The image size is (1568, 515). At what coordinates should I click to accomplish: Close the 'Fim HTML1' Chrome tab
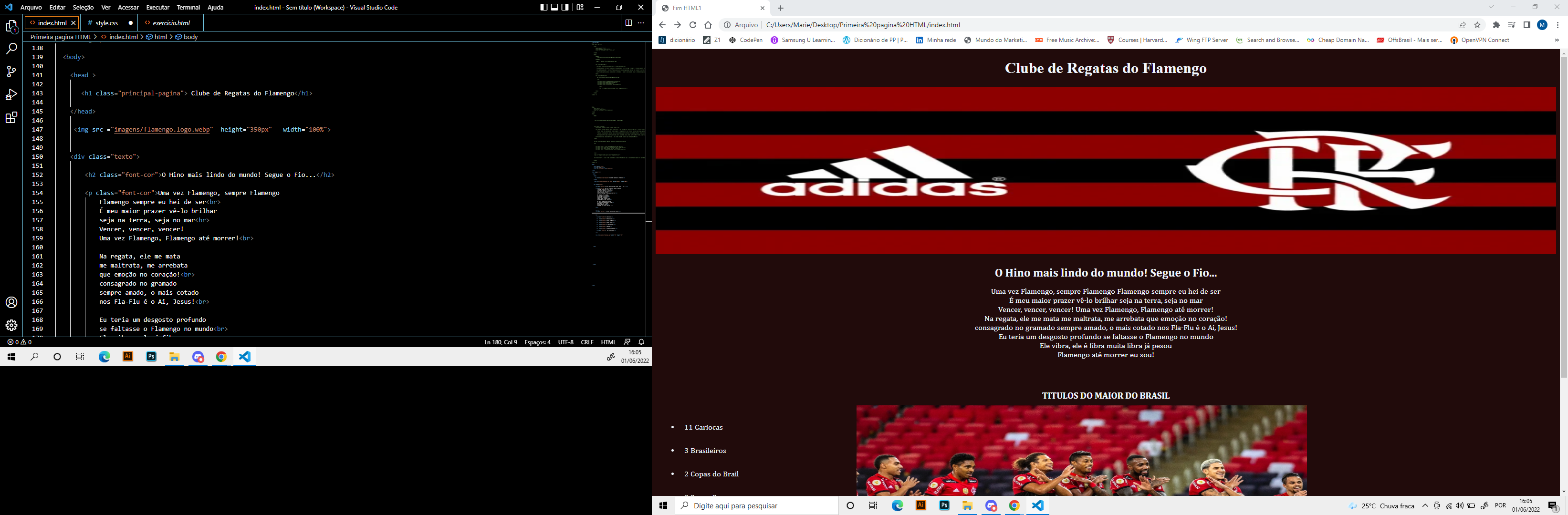coord(762,8)
